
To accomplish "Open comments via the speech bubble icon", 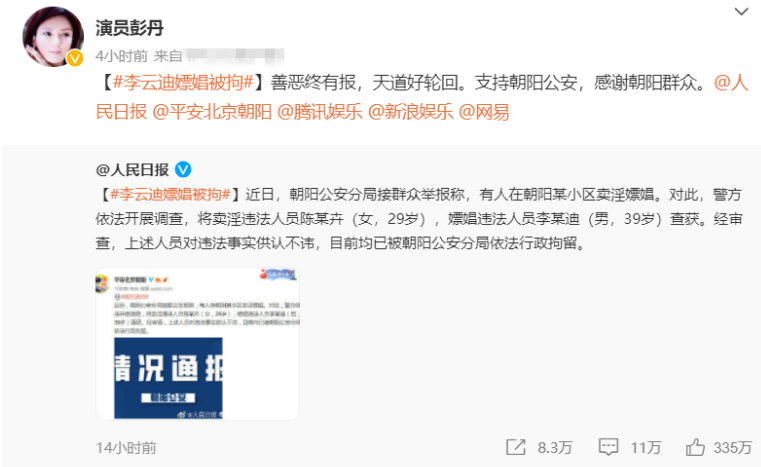I will coord(608,447).
